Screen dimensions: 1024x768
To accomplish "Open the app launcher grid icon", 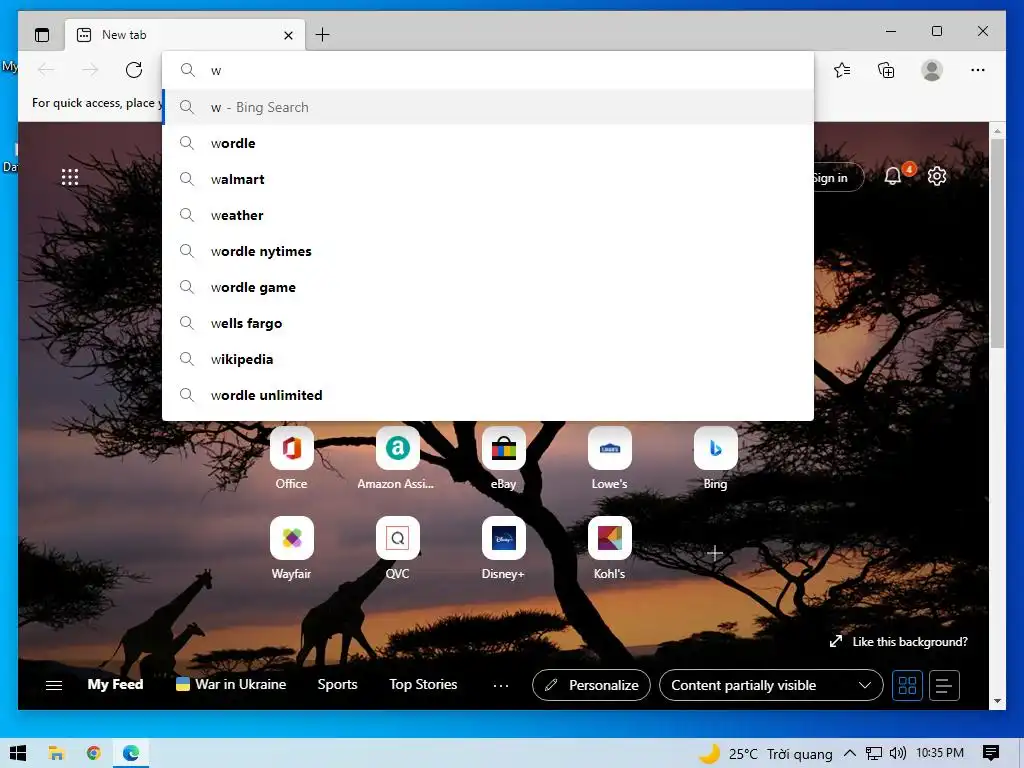I will click(70, 177).
